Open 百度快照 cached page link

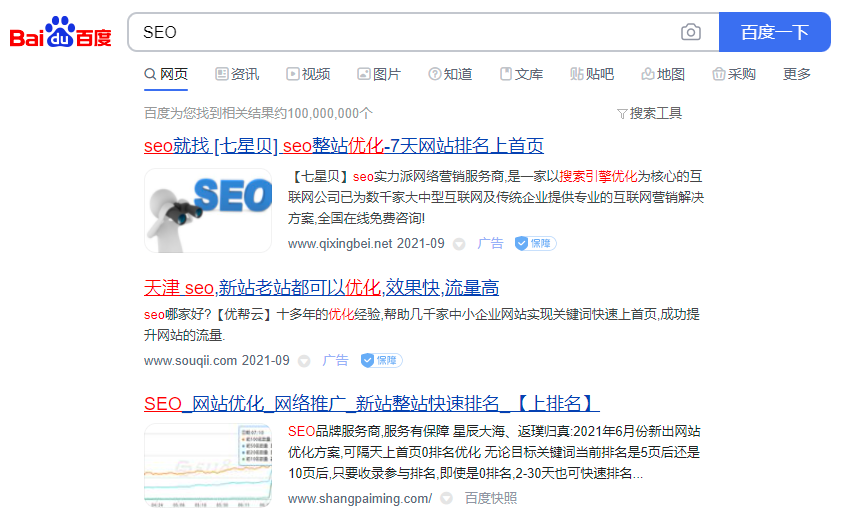[x=491, y=499]
